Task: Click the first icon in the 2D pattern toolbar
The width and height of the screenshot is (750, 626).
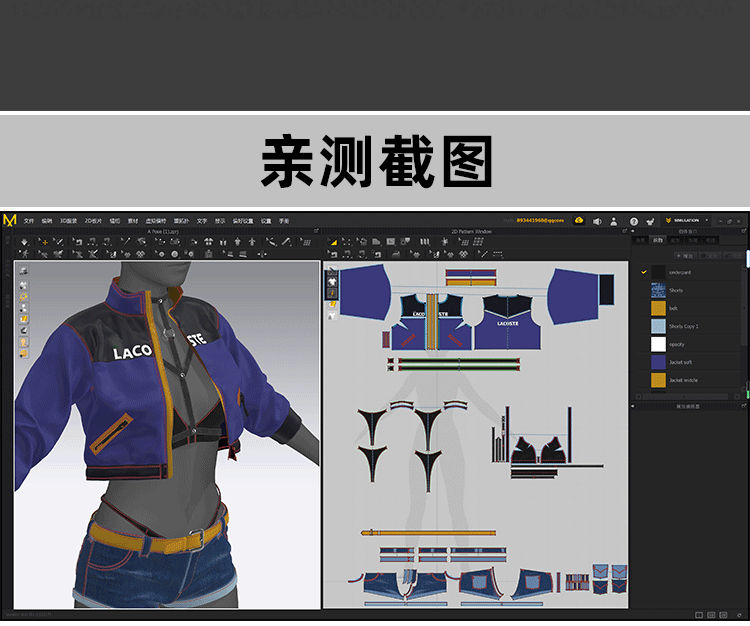Action: [x=334, y=242]
